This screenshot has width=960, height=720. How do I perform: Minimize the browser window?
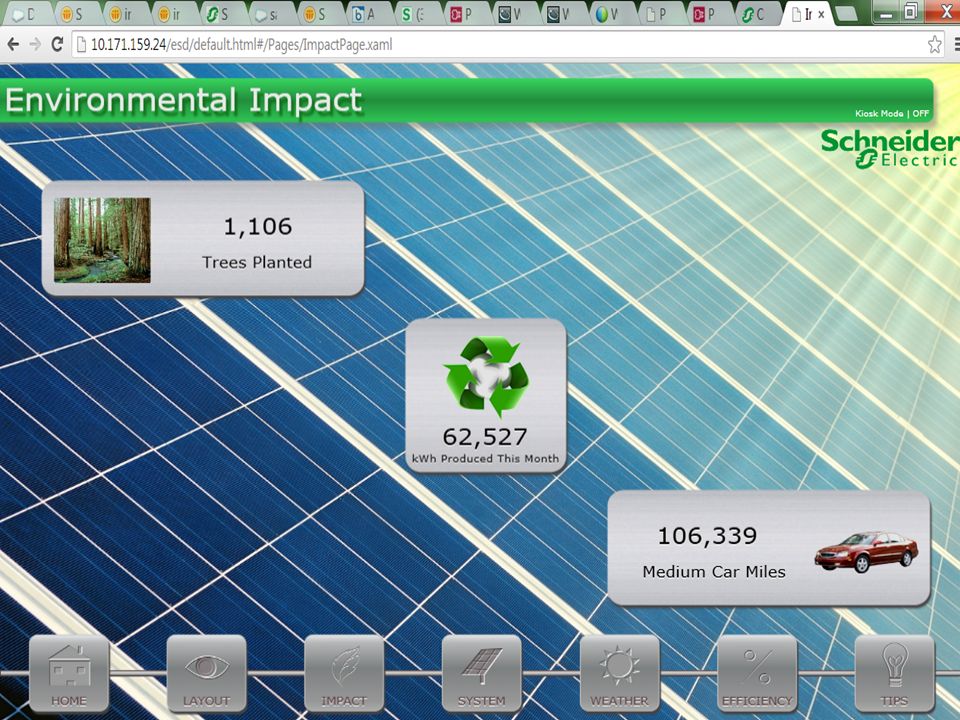coord(885,13)
